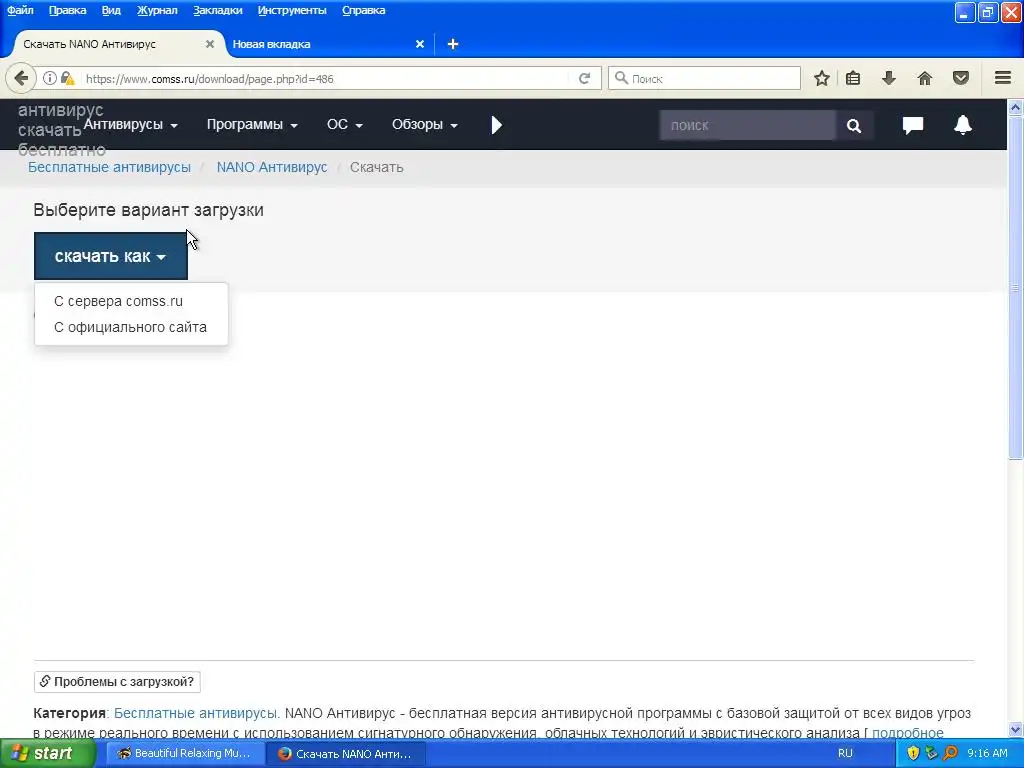The image size is (1024, 768).
Task: Open notifications bell icon on site
Action: coord(963,125)
